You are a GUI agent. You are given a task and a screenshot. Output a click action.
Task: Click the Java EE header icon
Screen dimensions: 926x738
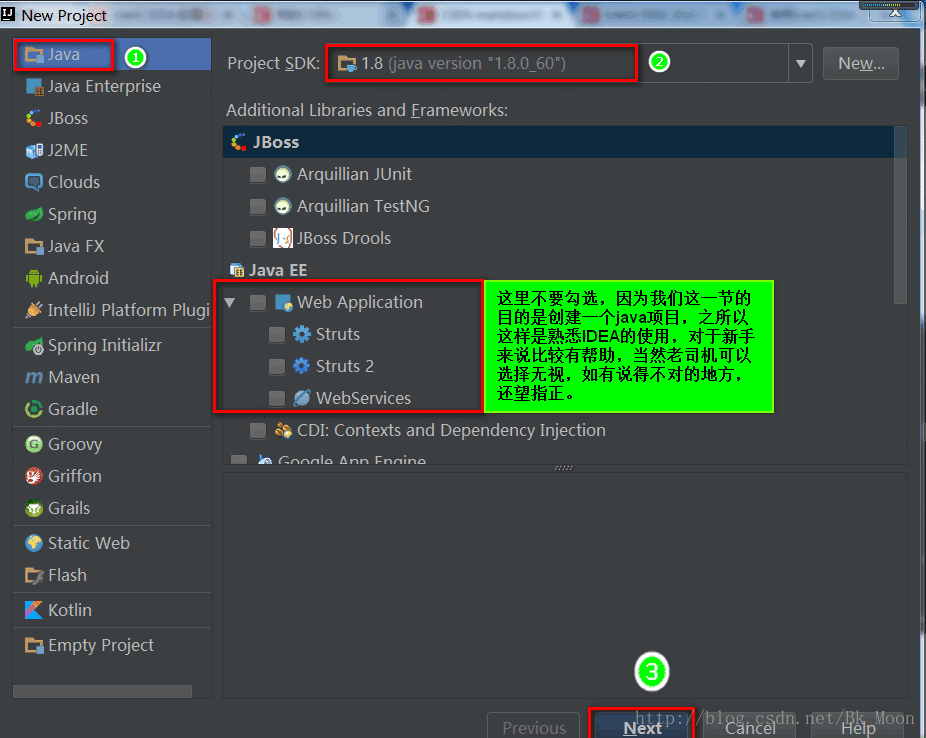(237, 270)
